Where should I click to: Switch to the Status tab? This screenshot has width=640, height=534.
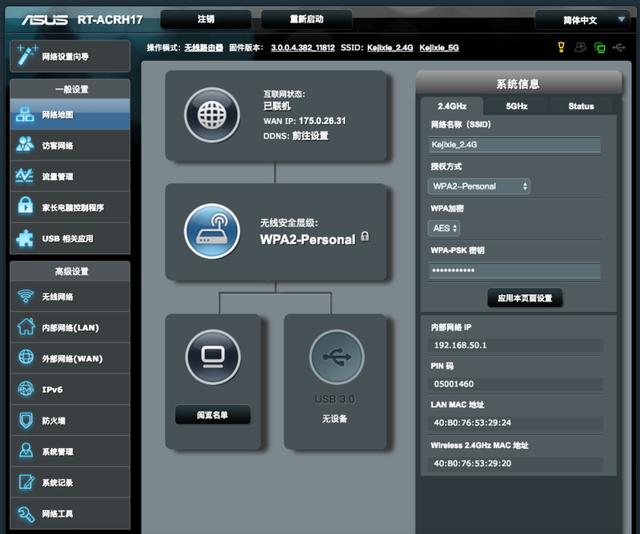tap(580, 106)
